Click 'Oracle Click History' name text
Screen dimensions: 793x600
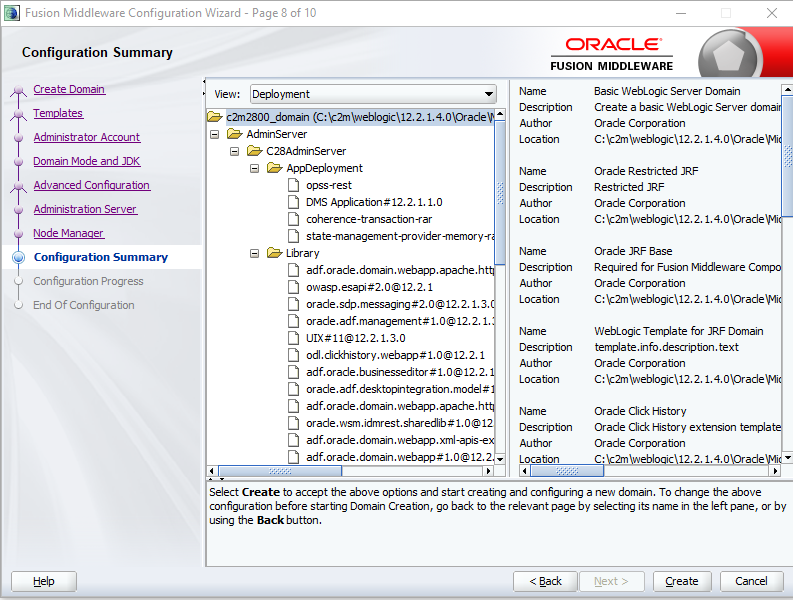point(640,411)
